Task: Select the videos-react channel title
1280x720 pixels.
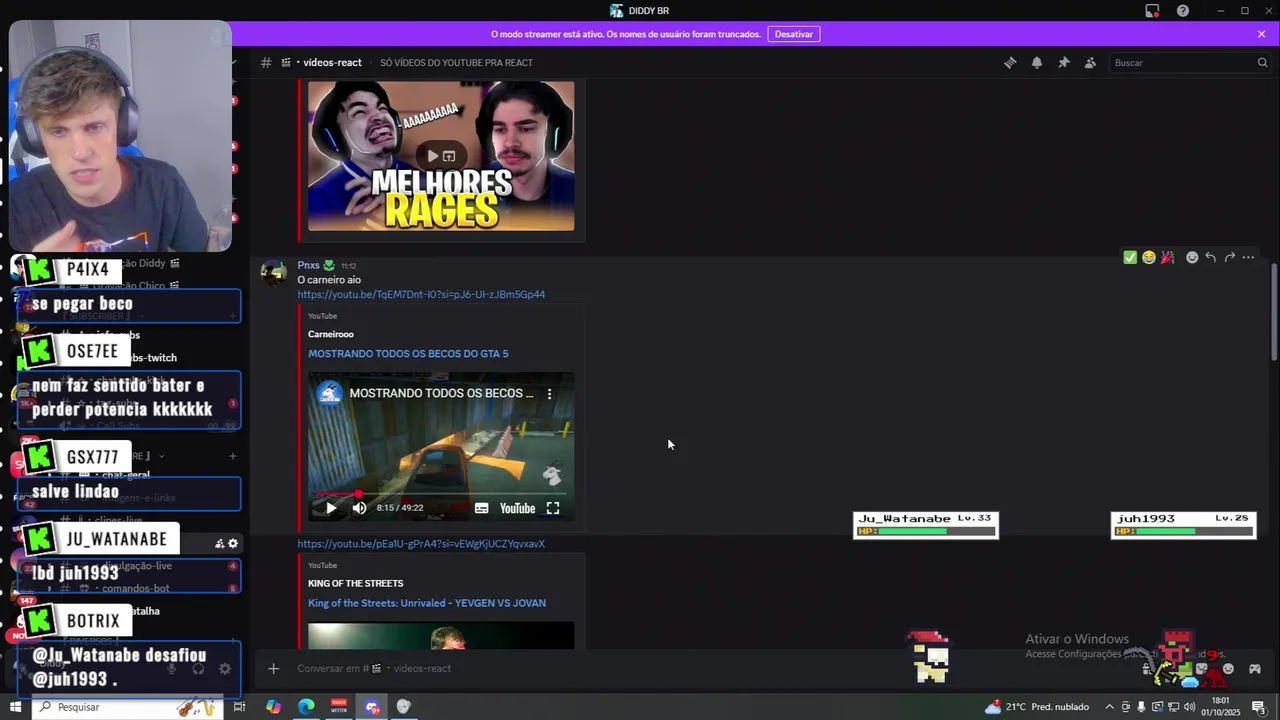Action: (x=332, y=62)
